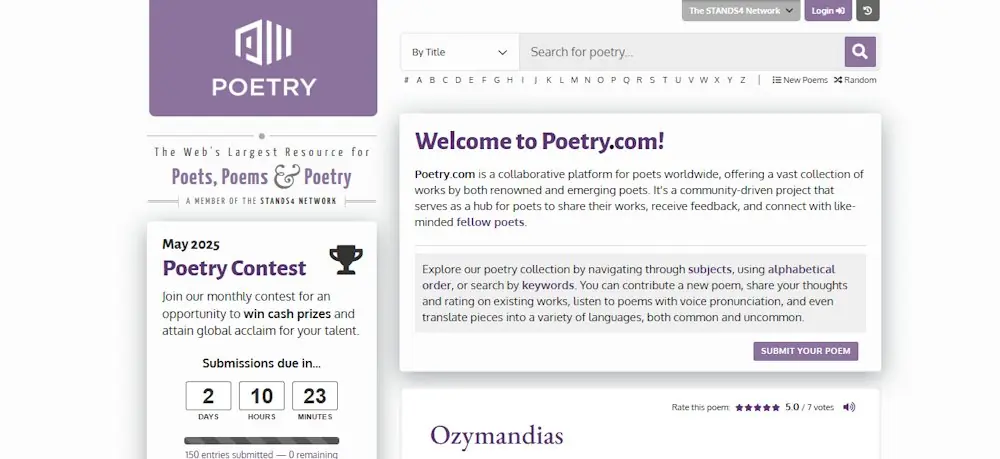
Task: Click the magnifying glass search button
Action: point(860,52)
